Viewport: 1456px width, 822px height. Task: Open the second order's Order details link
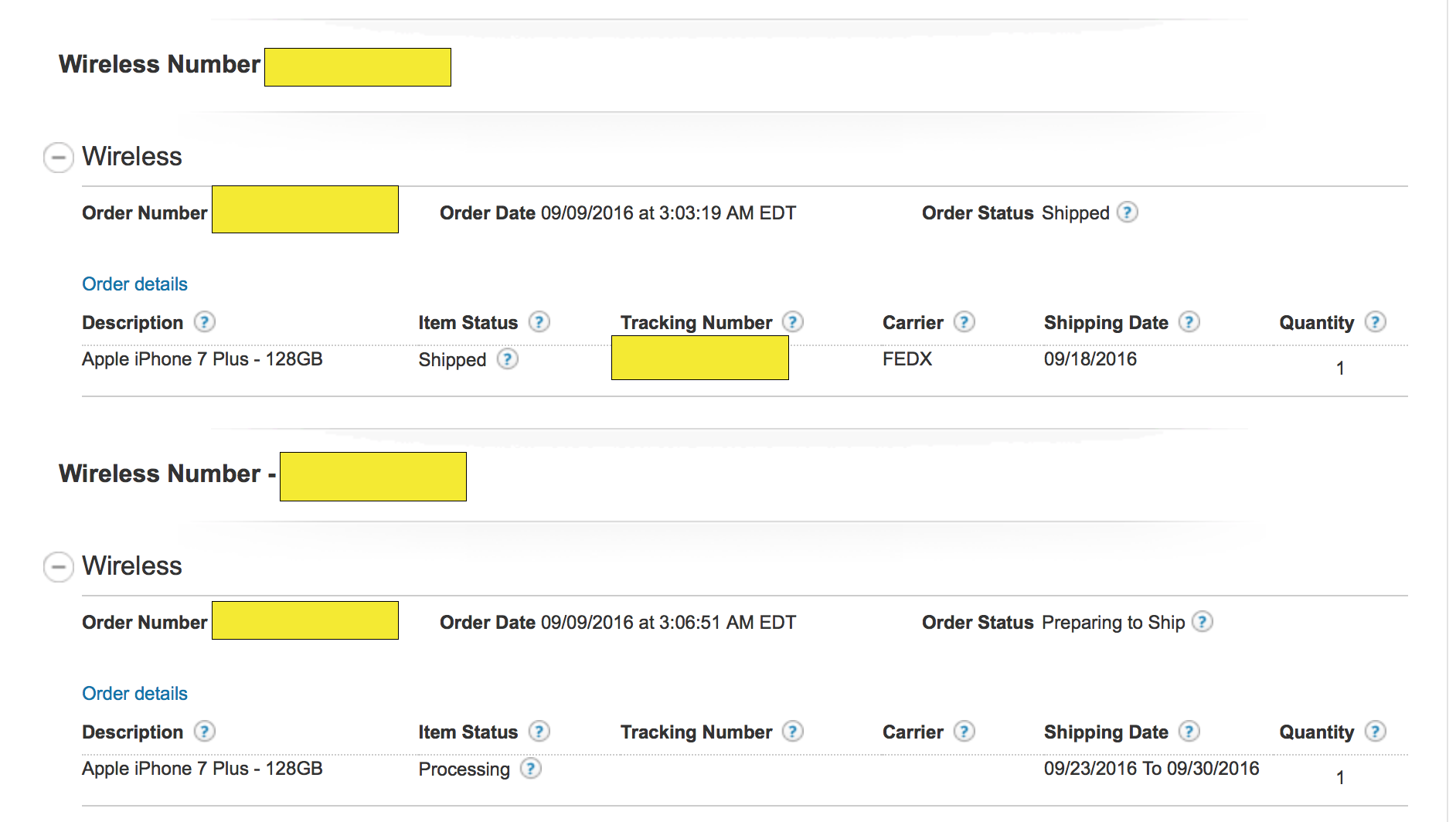(134, 693)
